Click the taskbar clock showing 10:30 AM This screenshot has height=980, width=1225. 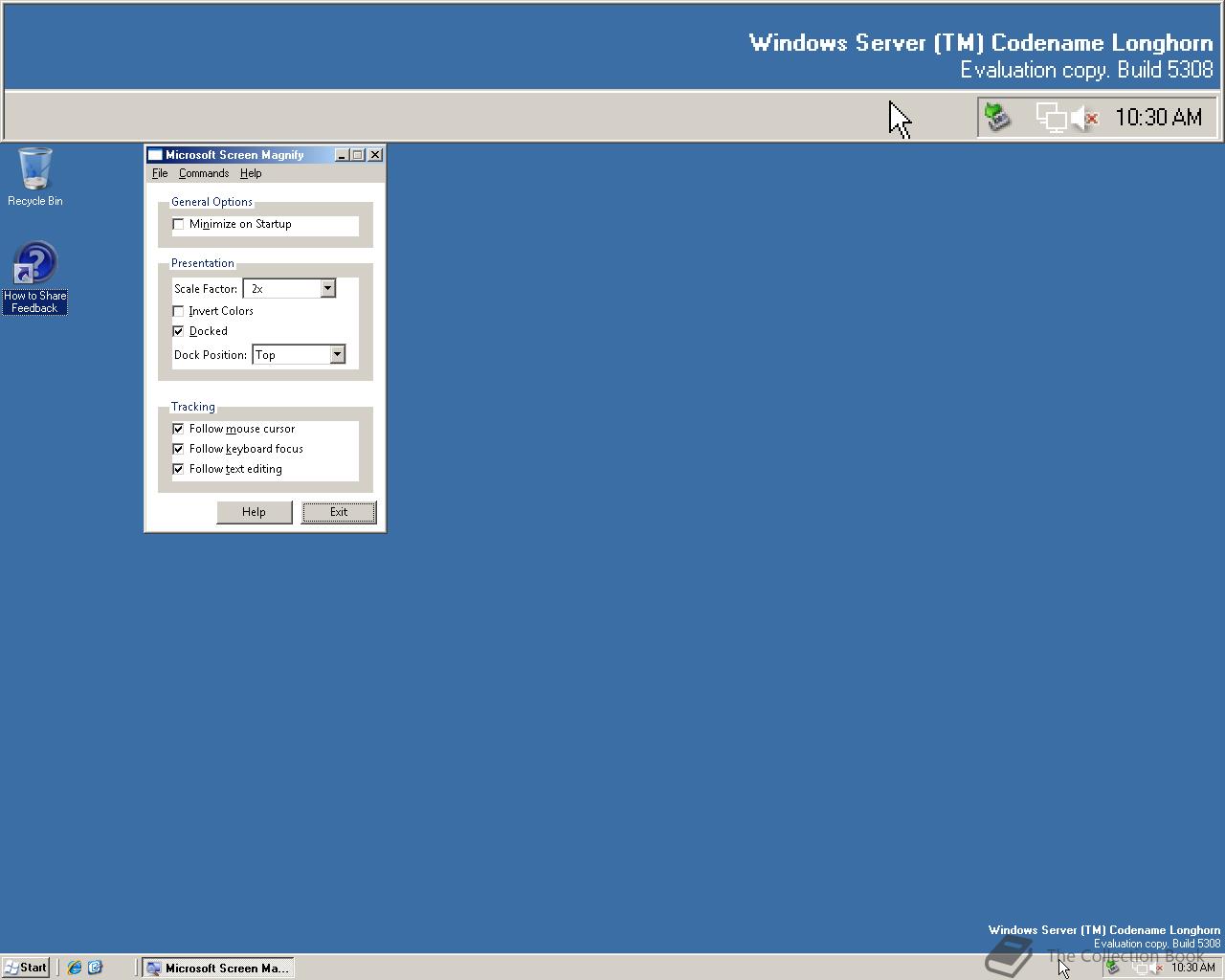click(1193, 968)
